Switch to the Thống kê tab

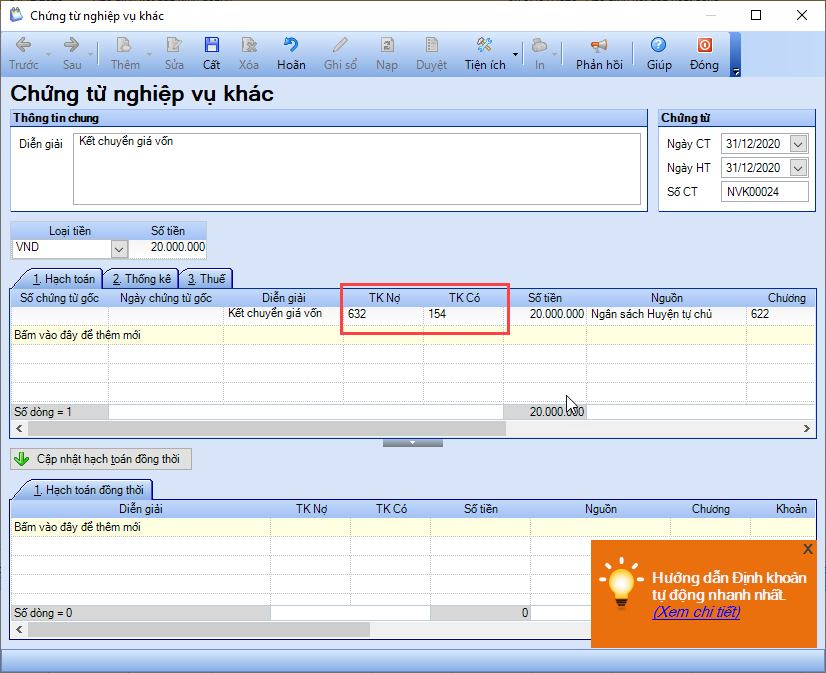[x=141, y=279]
